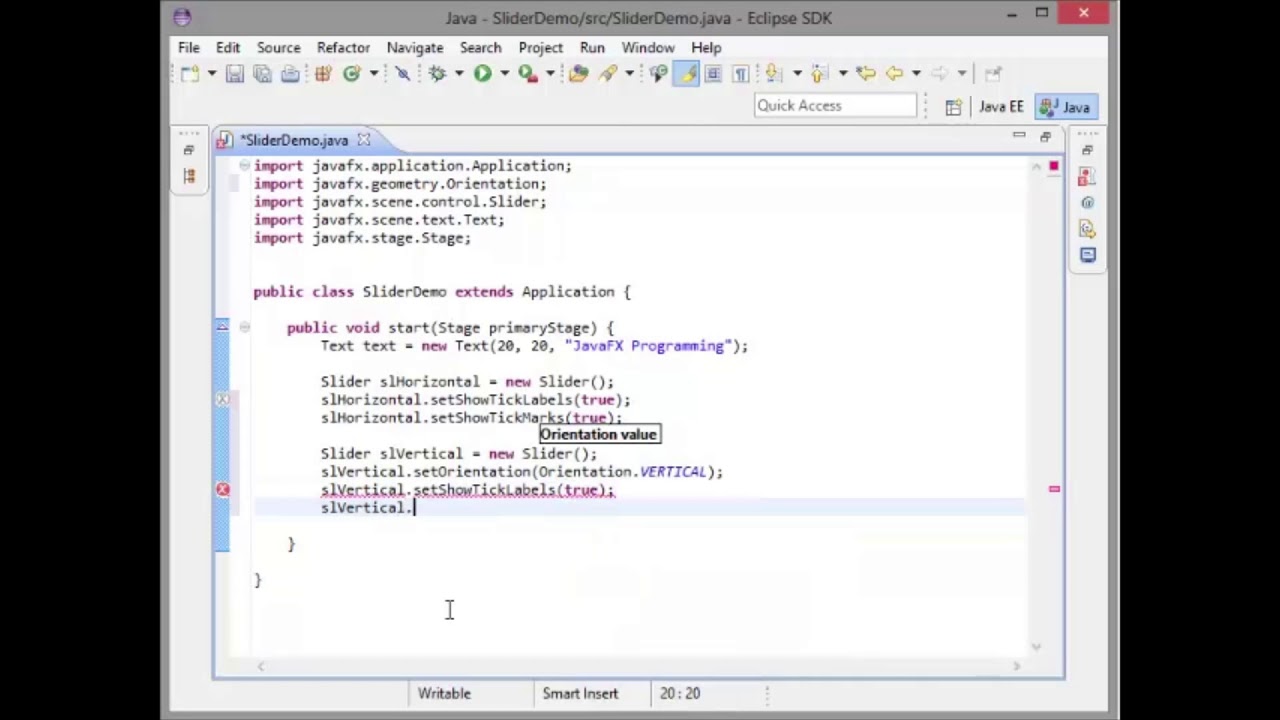Minimize the editor area
The width and height of the screenshot is (1280, 720).
(1019, 136)
